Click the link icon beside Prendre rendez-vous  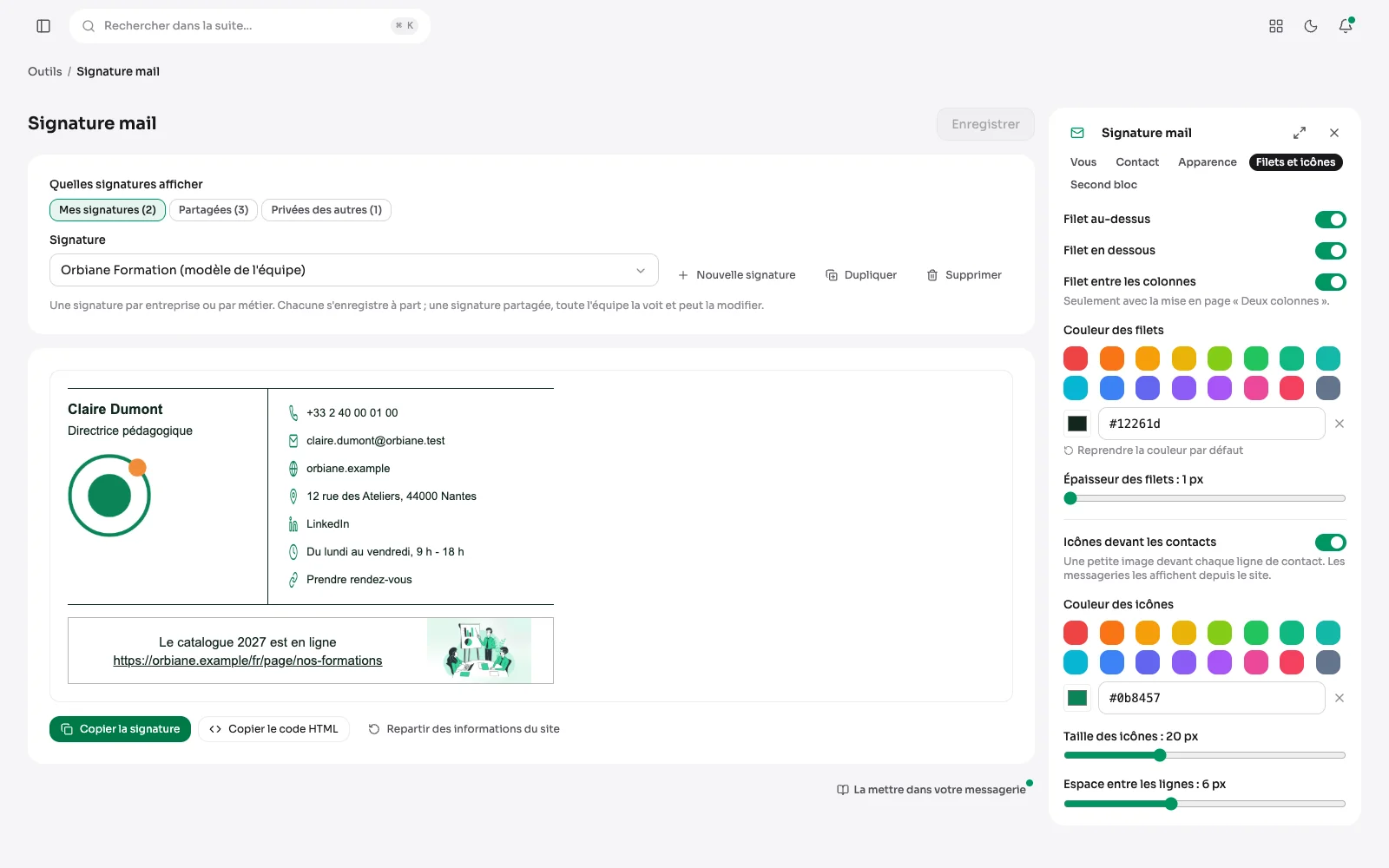[293, 580]
